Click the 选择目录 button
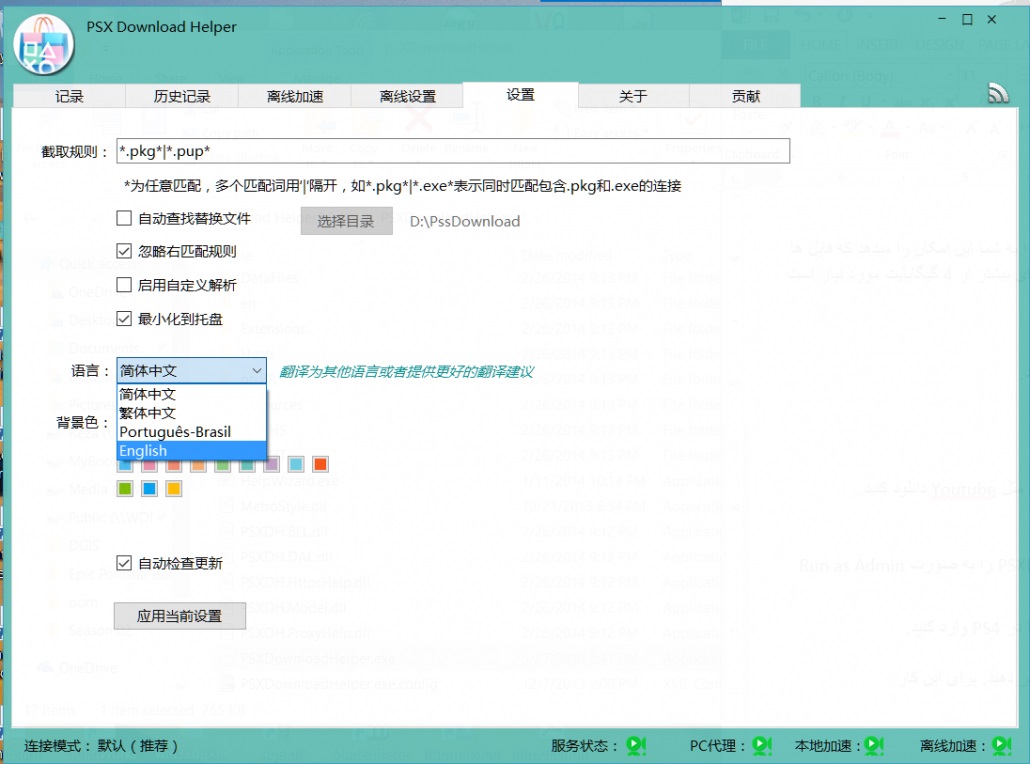This screenshot has height=764, width=1030. click(346, 221)
